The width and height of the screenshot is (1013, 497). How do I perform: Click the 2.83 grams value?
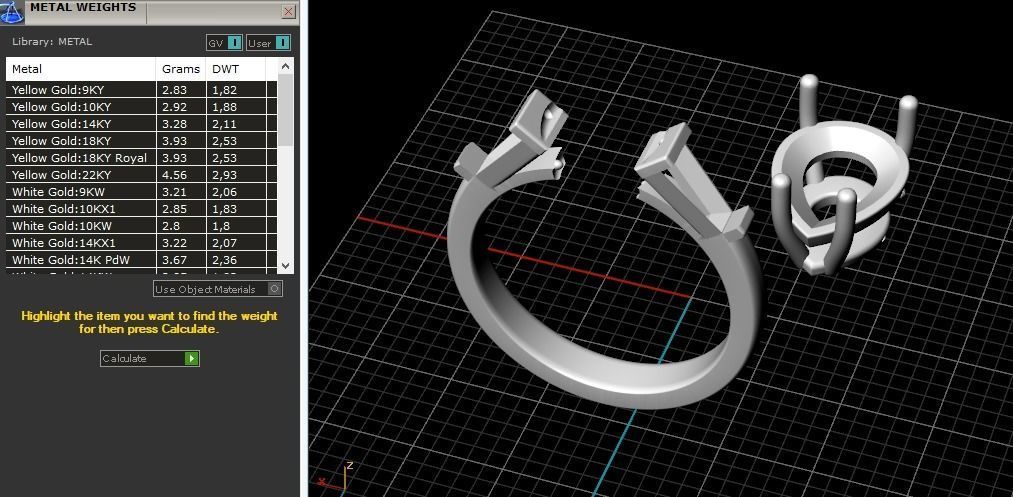click(174, 90)
